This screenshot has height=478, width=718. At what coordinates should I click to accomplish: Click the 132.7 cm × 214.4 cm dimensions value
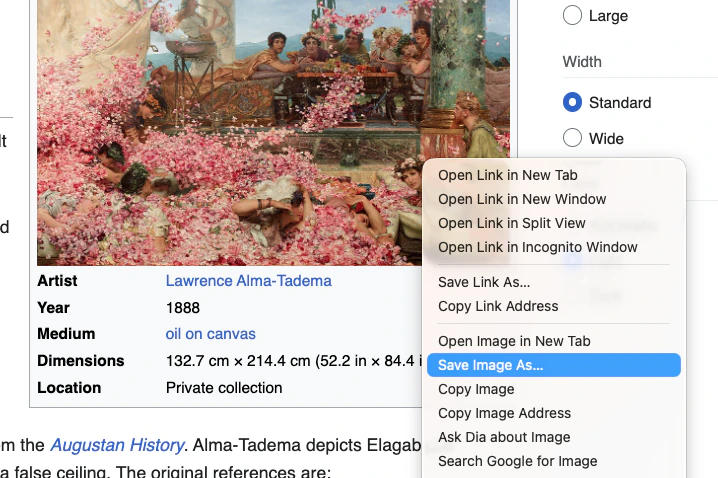click(x=293, y=361)
